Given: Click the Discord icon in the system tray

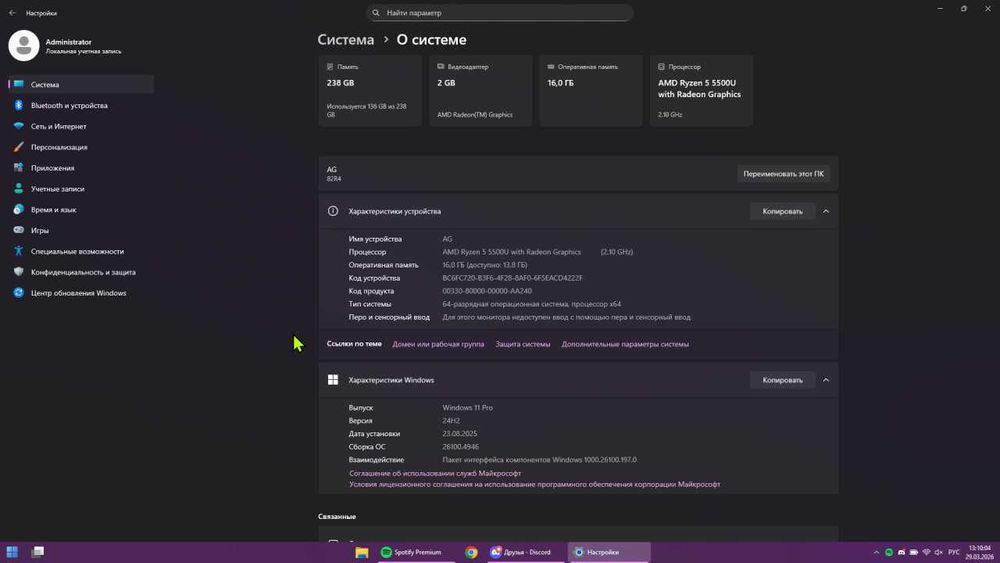Looking at the screenshot, I should tap(901, 552).
